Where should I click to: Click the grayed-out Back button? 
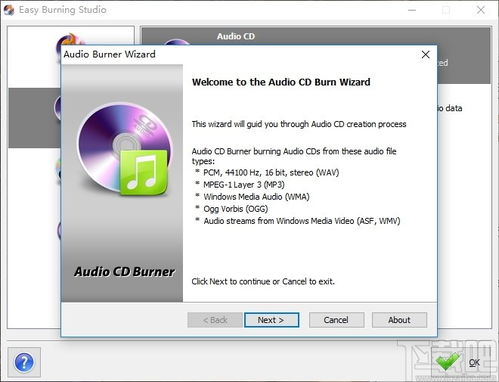[x=215, y=320]
